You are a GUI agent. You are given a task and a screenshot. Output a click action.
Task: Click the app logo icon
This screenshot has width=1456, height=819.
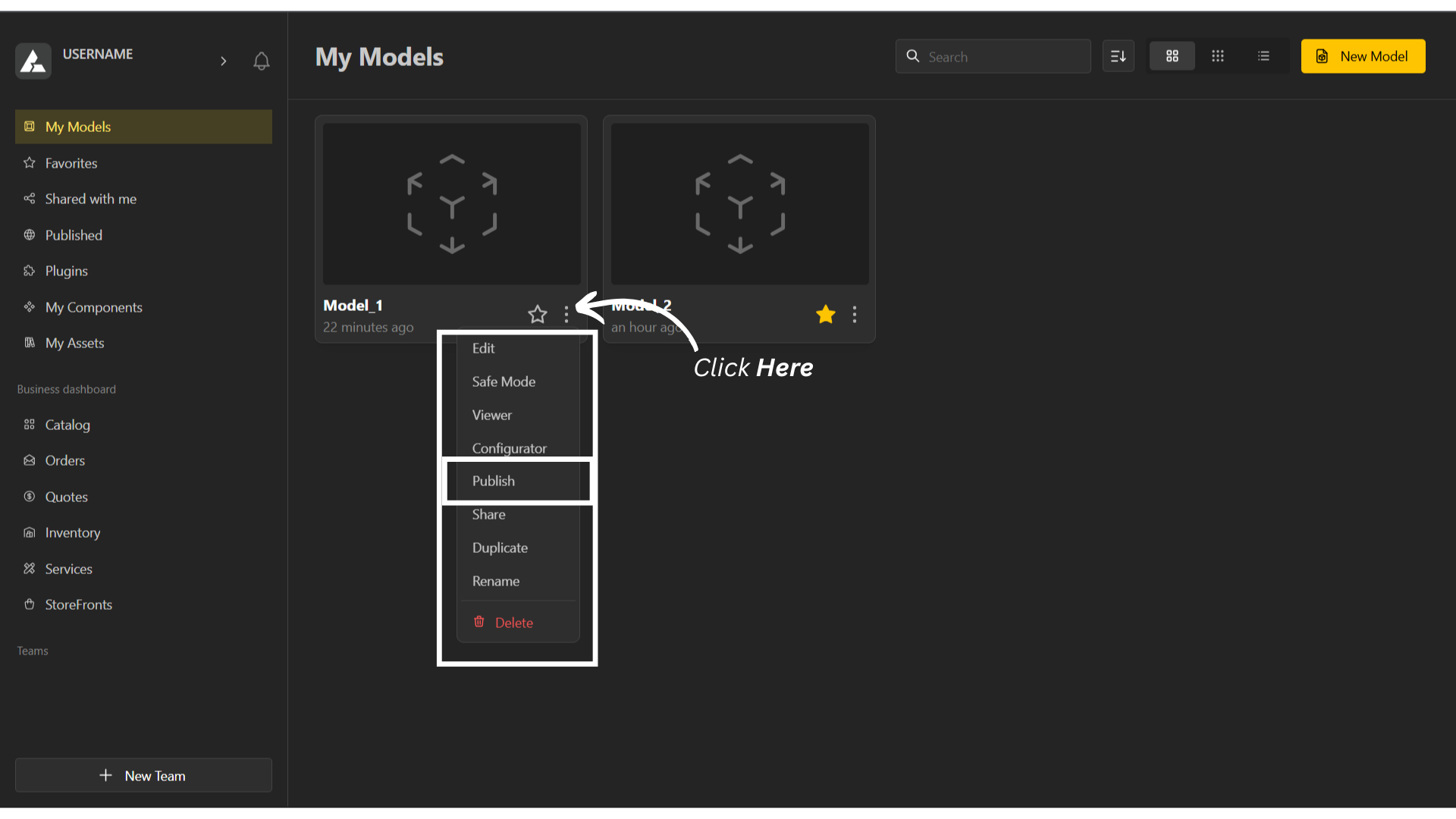click(x=33, y=61)
